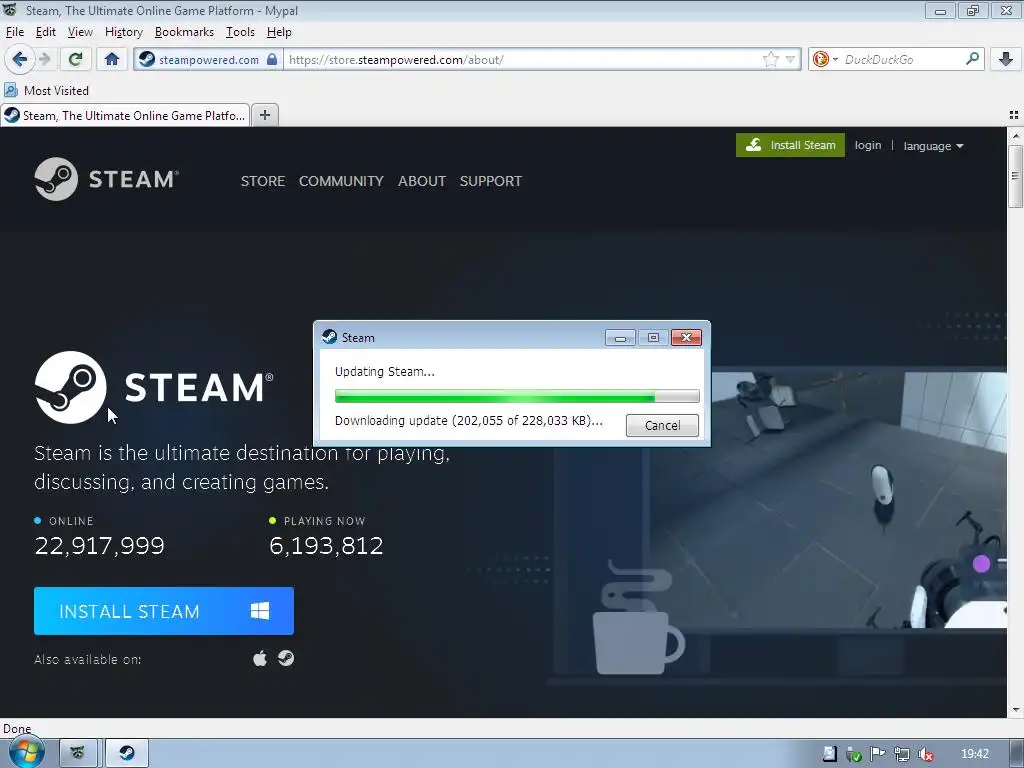This screenshot has width=1024, height=768.
Task: Click the Downloading update status text
Action: (468, 421)
